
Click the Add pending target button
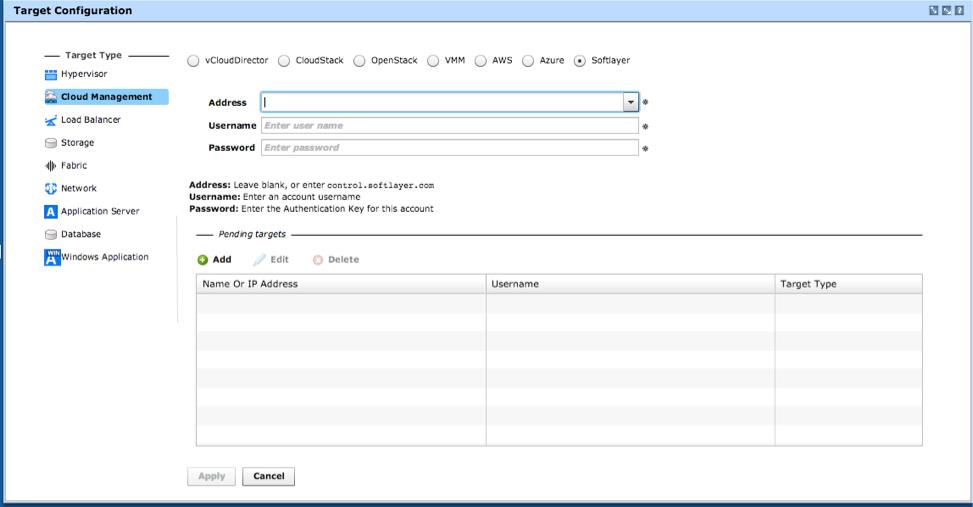coord(214,260)
